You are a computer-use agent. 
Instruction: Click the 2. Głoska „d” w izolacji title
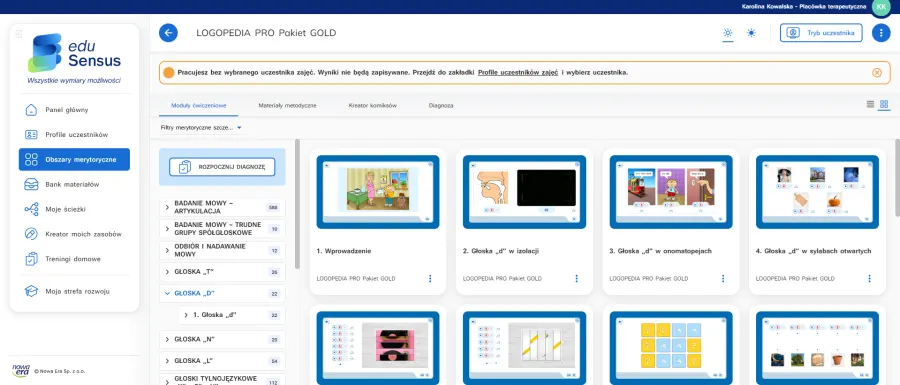coord(501,251)
